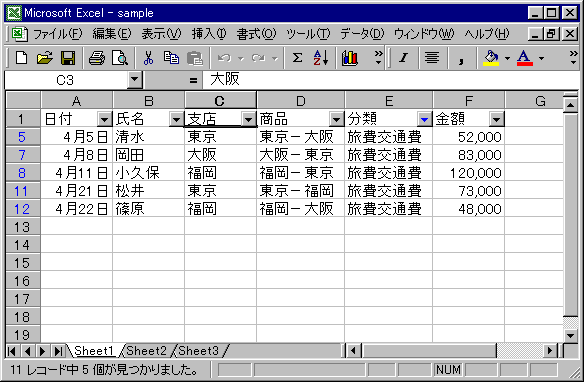
Task: Select the cell with name 小久保
Action: [148, 173]
